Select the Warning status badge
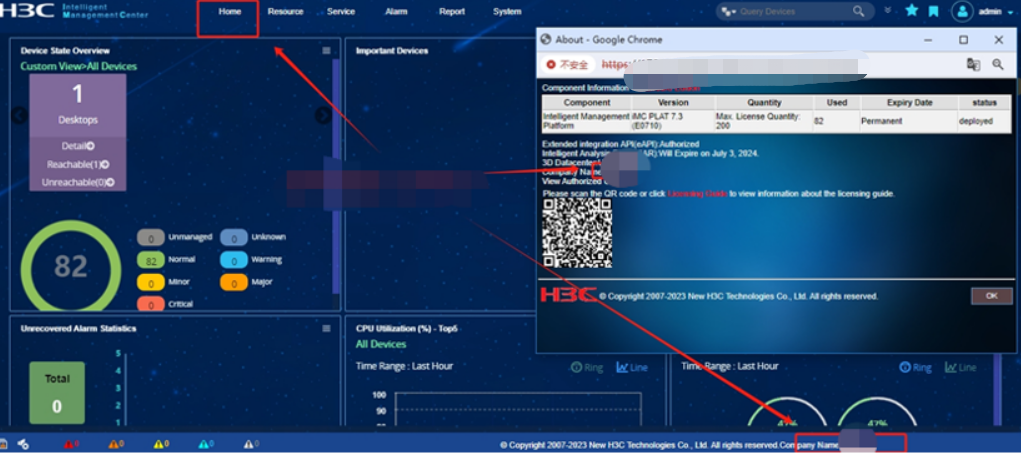The width and height of the screenshot is (1021, 454). (234, 260)
